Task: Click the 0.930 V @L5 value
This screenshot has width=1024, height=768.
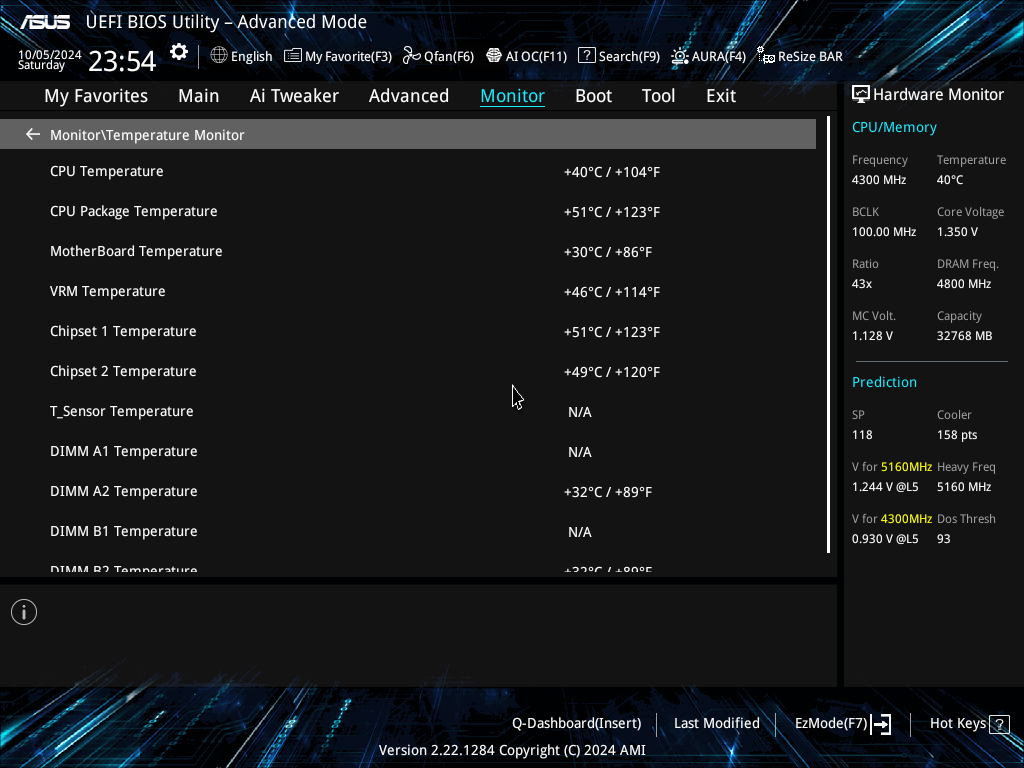Action: tap(885, 539)
